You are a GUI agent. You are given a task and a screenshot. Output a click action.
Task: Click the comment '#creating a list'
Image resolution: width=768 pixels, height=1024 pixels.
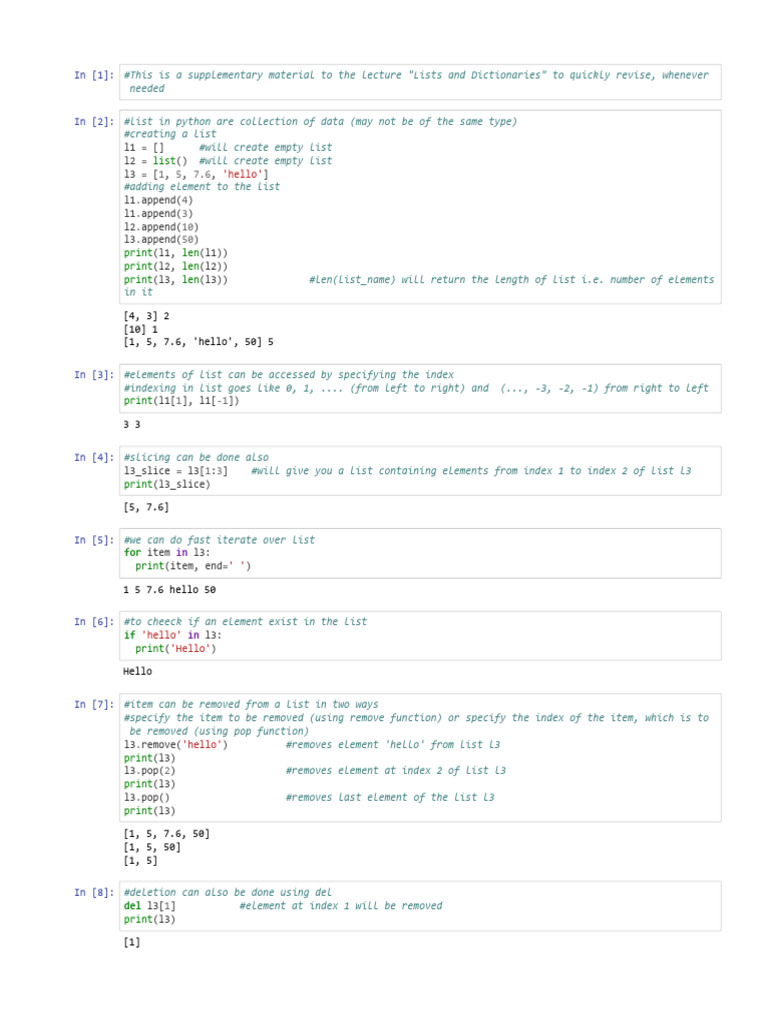170,134
